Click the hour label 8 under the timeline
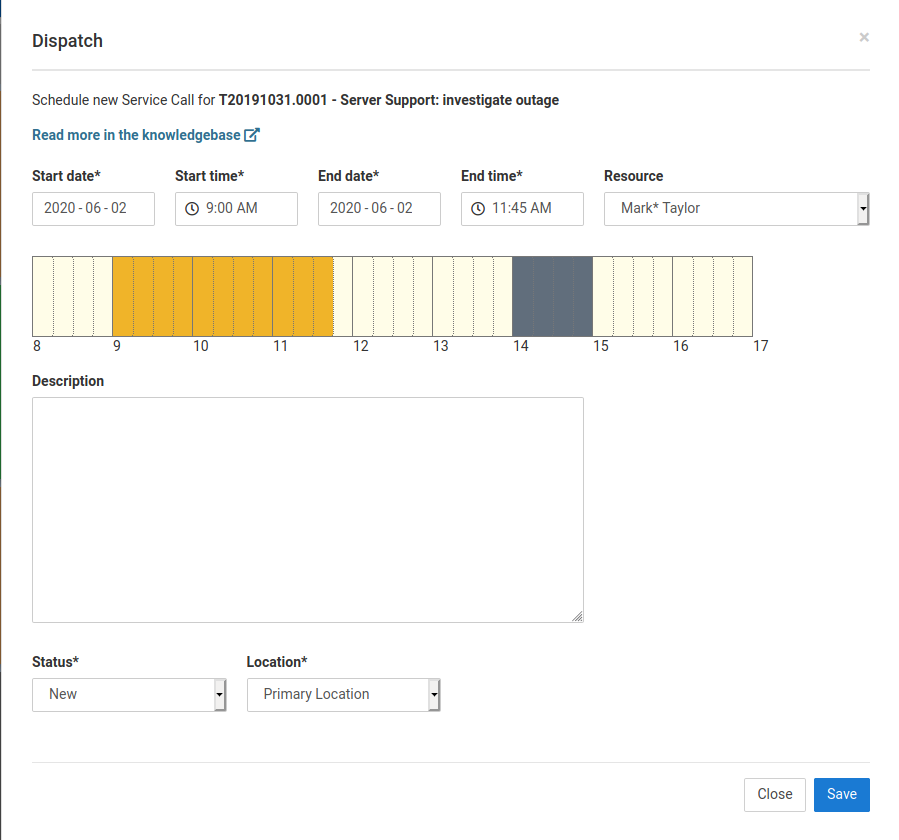 pos(37,346)
